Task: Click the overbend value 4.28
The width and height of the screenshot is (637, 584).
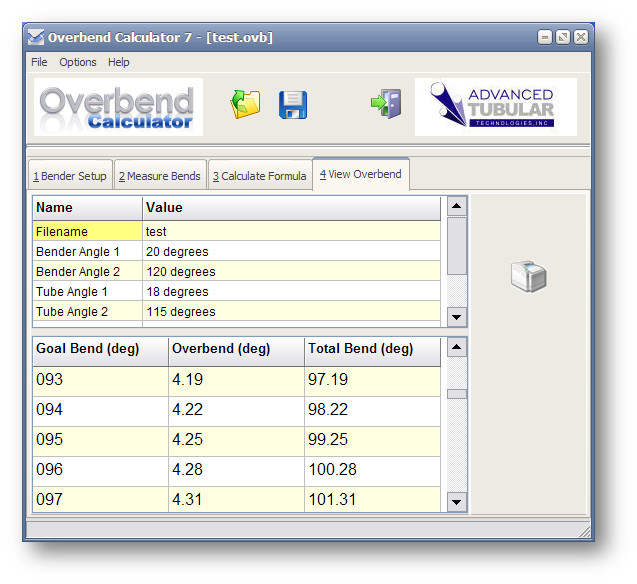Action: pos(236,472)
